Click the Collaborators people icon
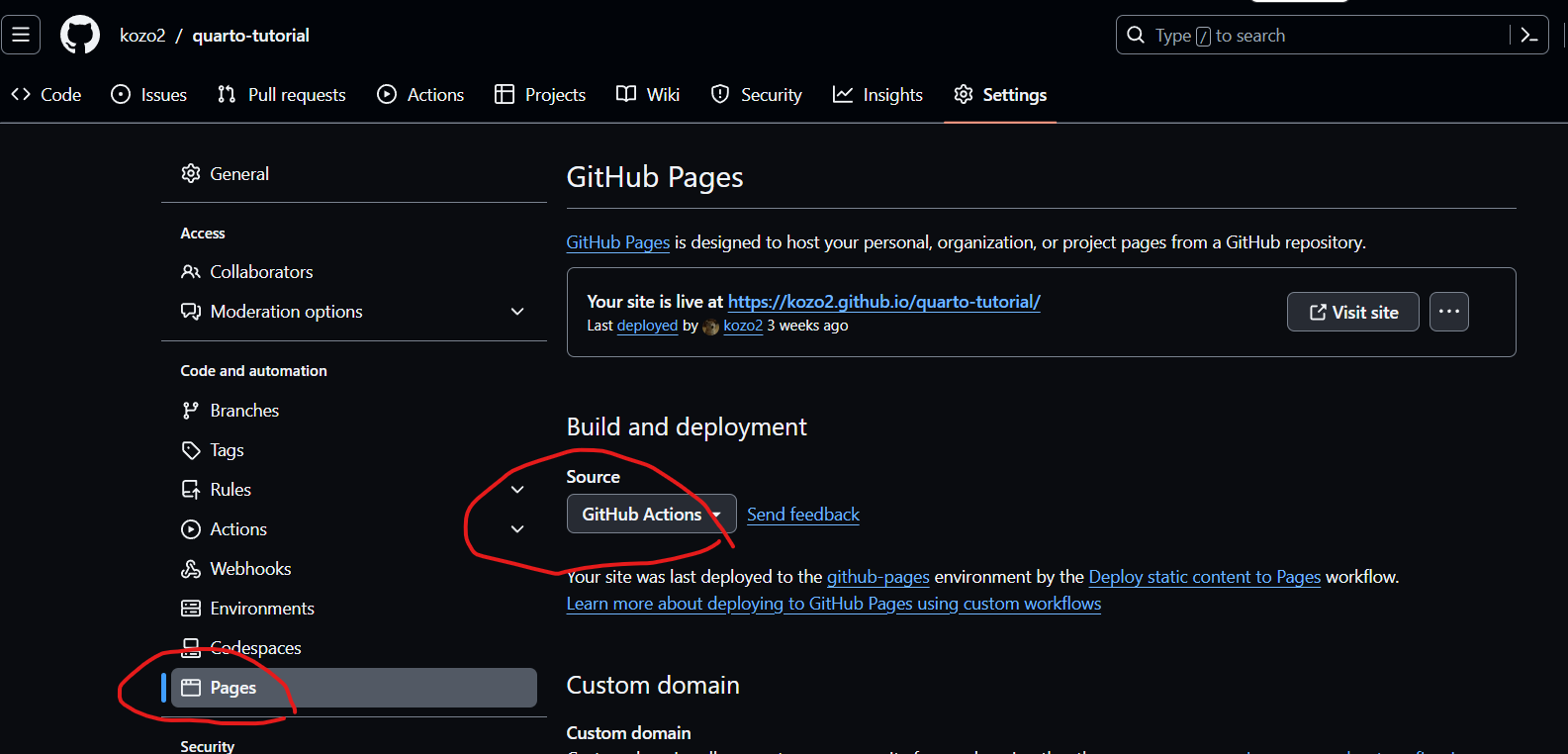 point(191,271)
